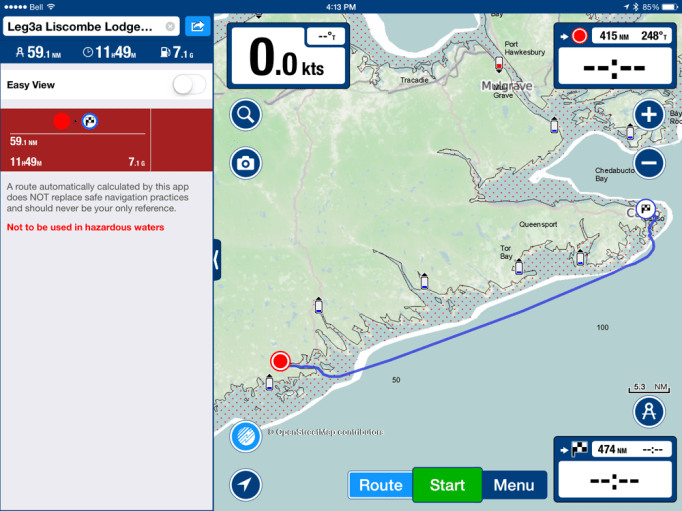Tap the blue chart layers globe icon
Viewport: 682px width, 511px height.
[245, 436]
